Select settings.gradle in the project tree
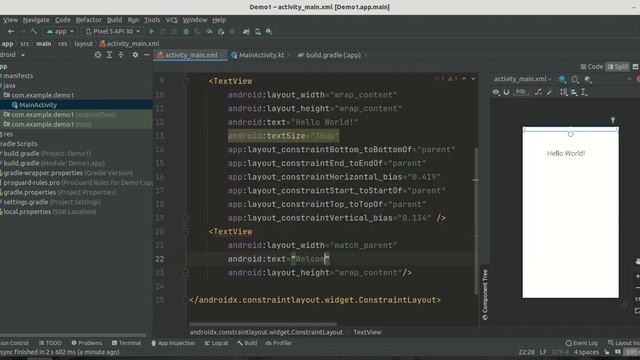The height and width of the screenshot is (360, 640). tap(26, 202)
